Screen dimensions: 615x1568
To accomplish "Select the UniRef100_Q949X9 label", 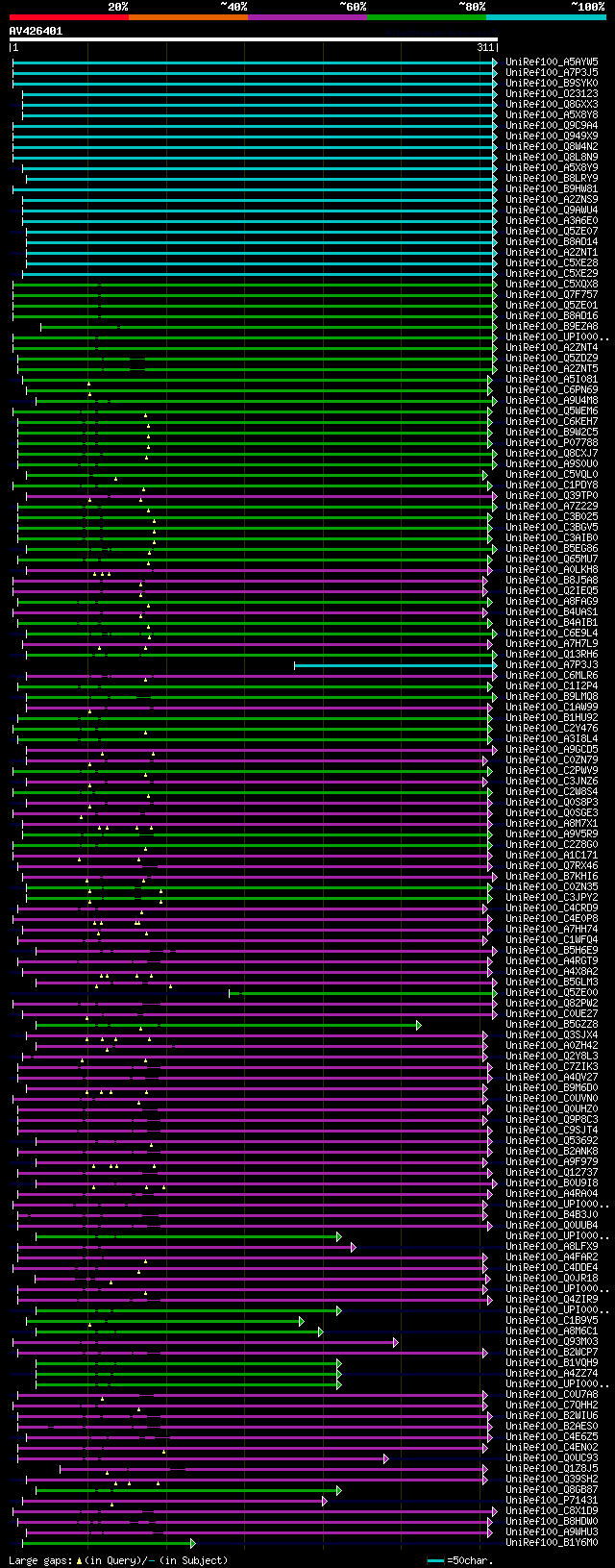I will click(552, 136).
